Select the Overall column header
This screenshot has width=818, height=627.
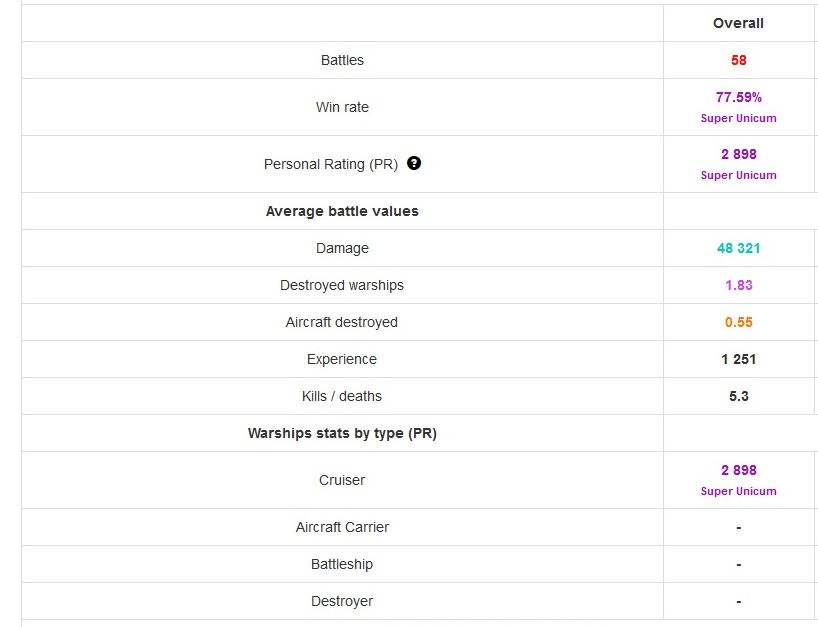point(738,23)
